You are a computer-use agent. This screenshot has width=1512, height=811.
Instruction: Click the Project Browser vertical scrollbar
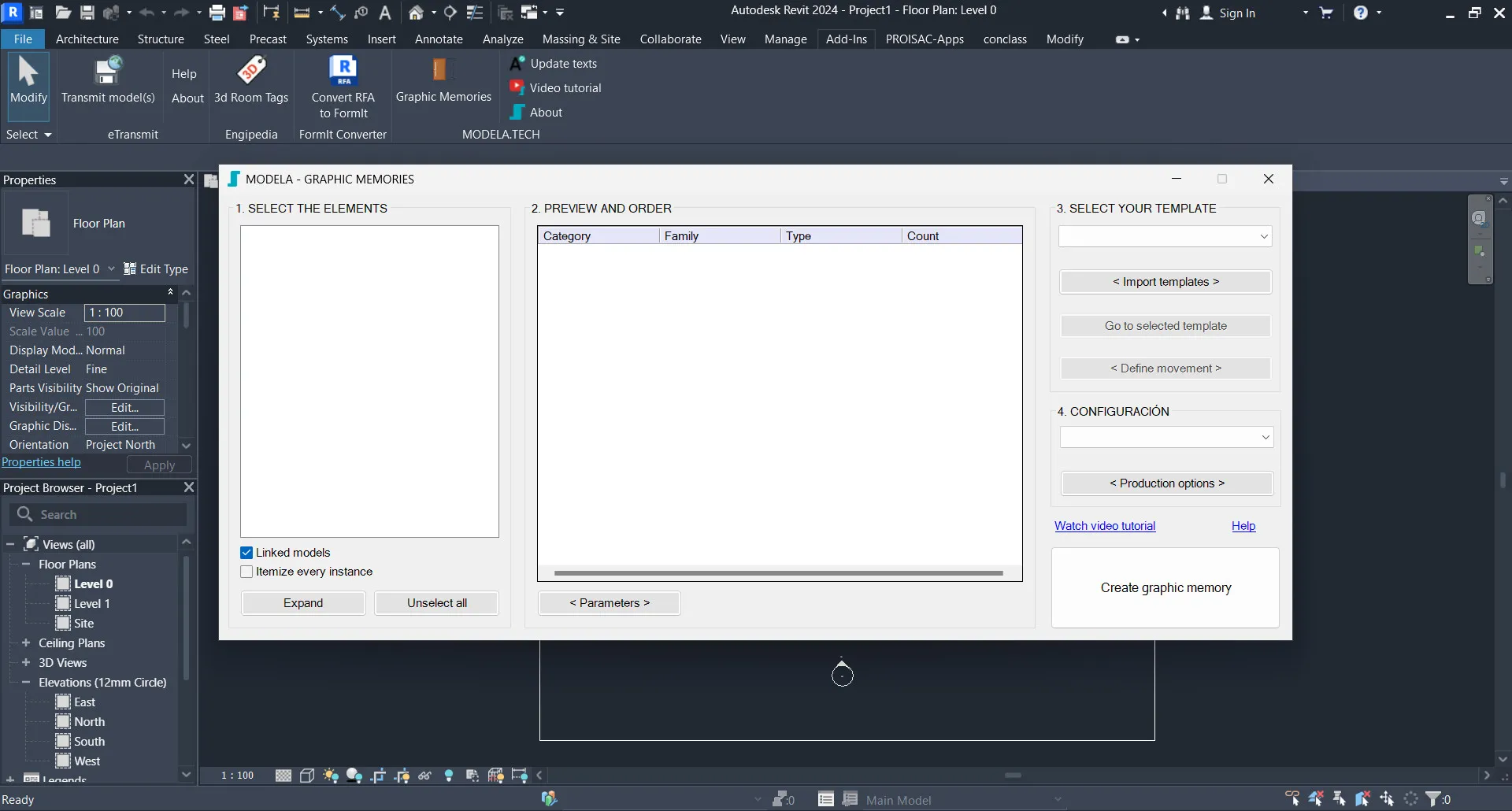point(186,618)
